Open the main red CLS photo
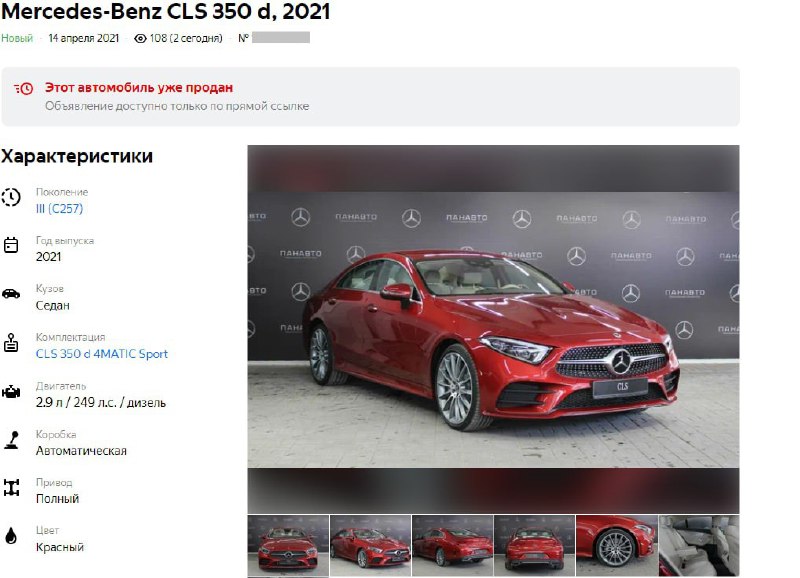The height and width of the screenshot is (578, 800). pyautogui.click(x=493, y=330)
